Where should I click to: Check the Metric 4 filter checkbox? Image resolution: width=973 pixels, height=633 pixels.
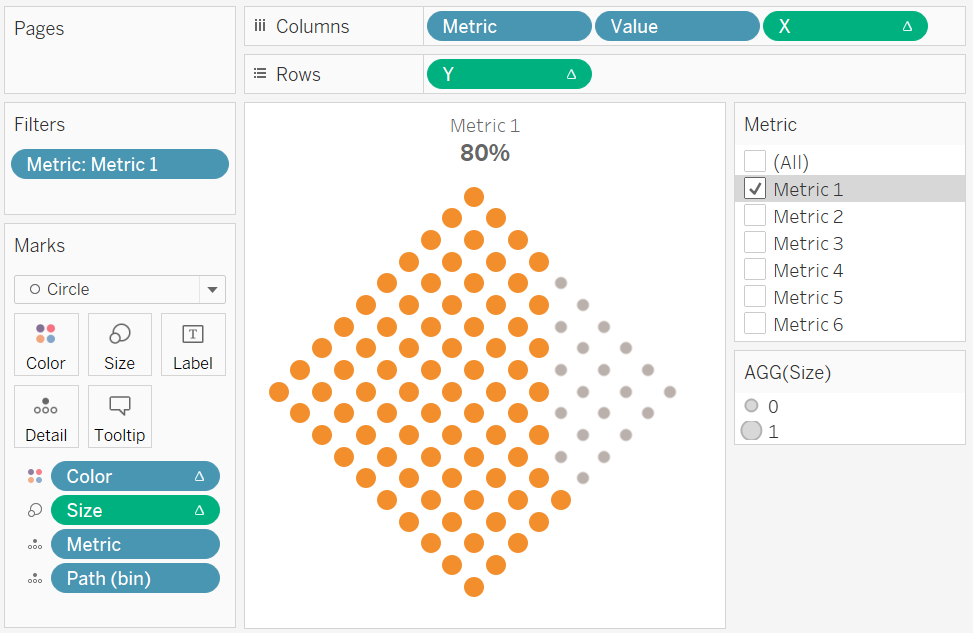click(x=755, y=270)
